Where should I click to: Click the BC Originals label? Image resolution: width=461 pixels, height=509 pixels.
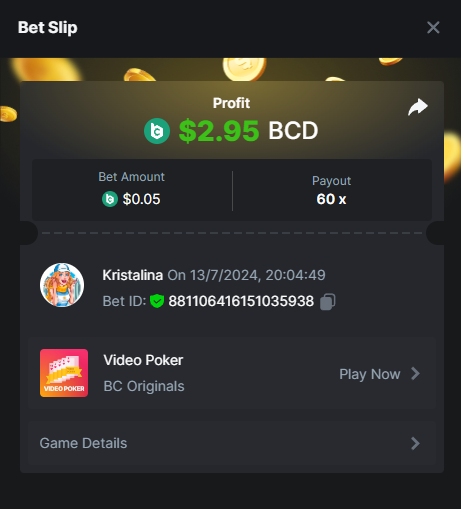[x=144, y=386]
